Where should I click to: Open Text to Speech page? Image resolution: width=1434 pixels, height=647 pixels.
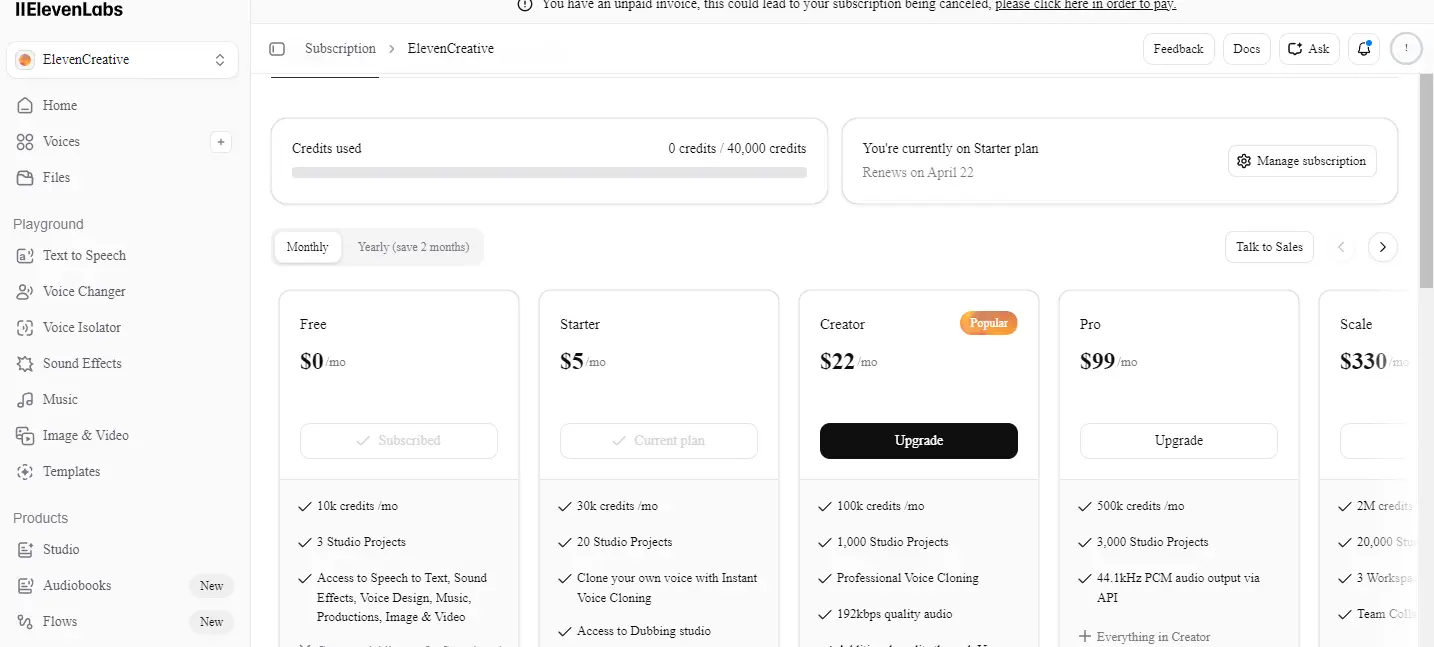click(x=122, y=255)
